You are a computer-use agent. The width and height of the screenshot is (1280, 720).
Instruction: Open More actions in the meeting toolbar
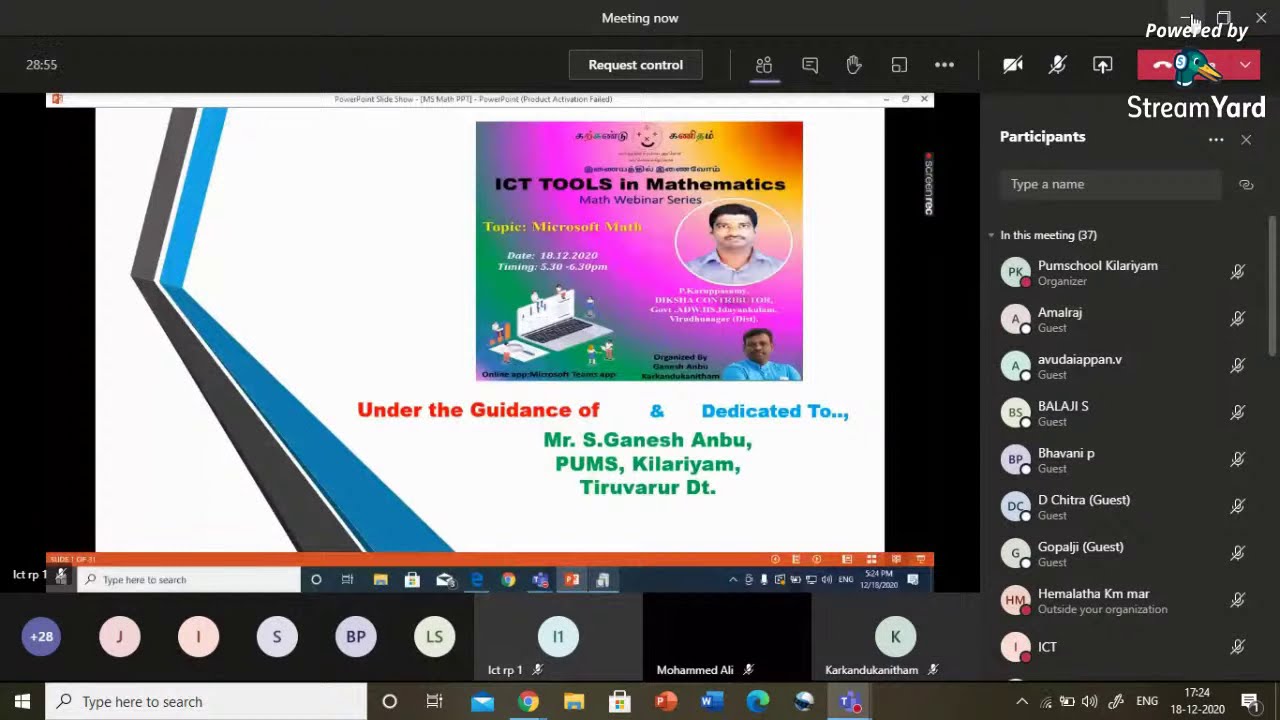pos(944,65)
